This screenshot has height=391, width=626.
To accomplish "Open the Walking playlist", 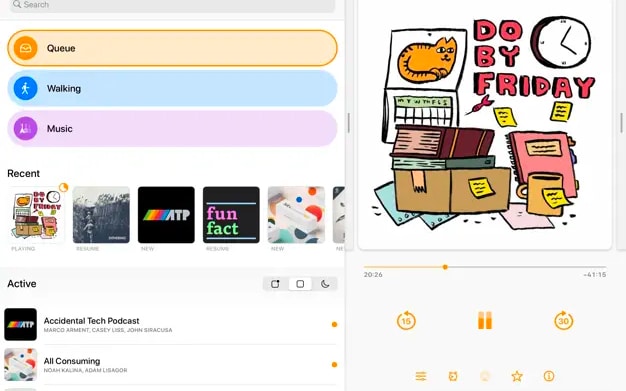I will point(172,88).
